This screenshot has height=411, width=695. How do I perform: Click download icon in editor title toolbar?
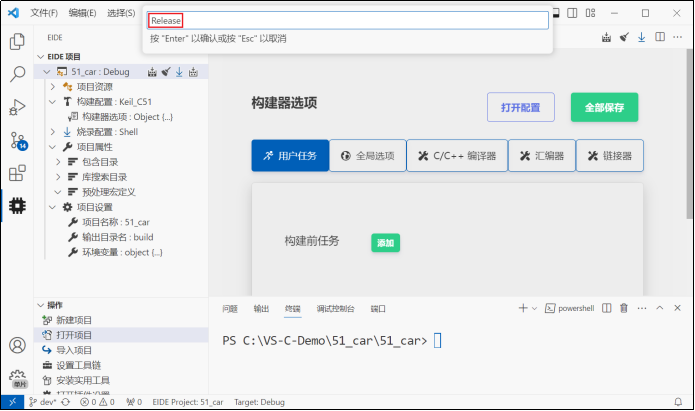click(x=641, y=37)
